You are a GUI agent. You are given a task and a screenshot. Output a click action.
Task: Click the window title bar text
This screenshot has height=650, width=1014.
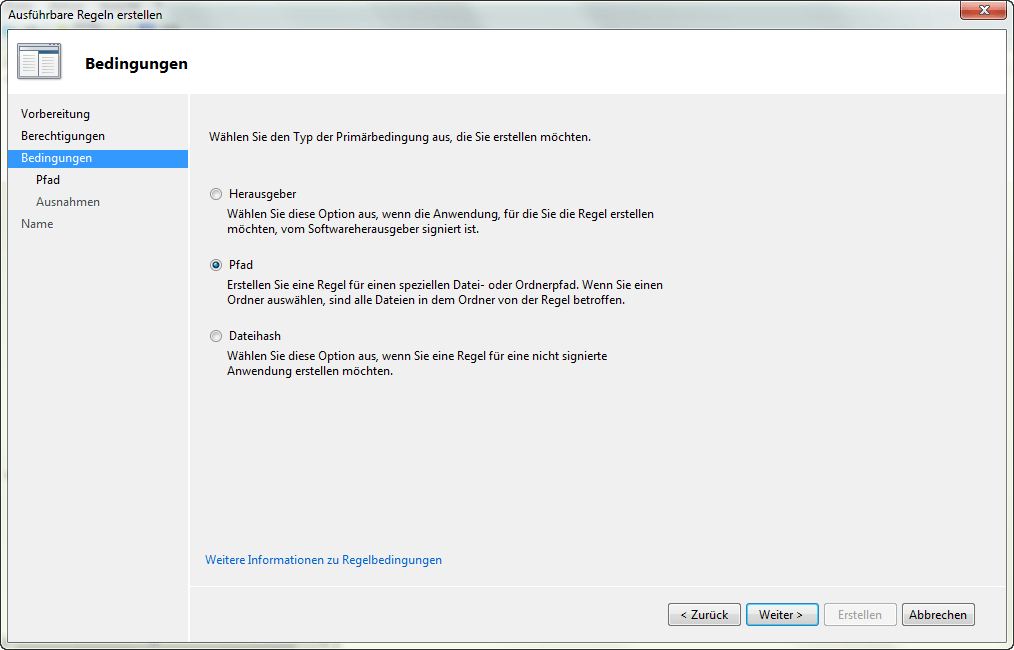(x=85, y=15)
